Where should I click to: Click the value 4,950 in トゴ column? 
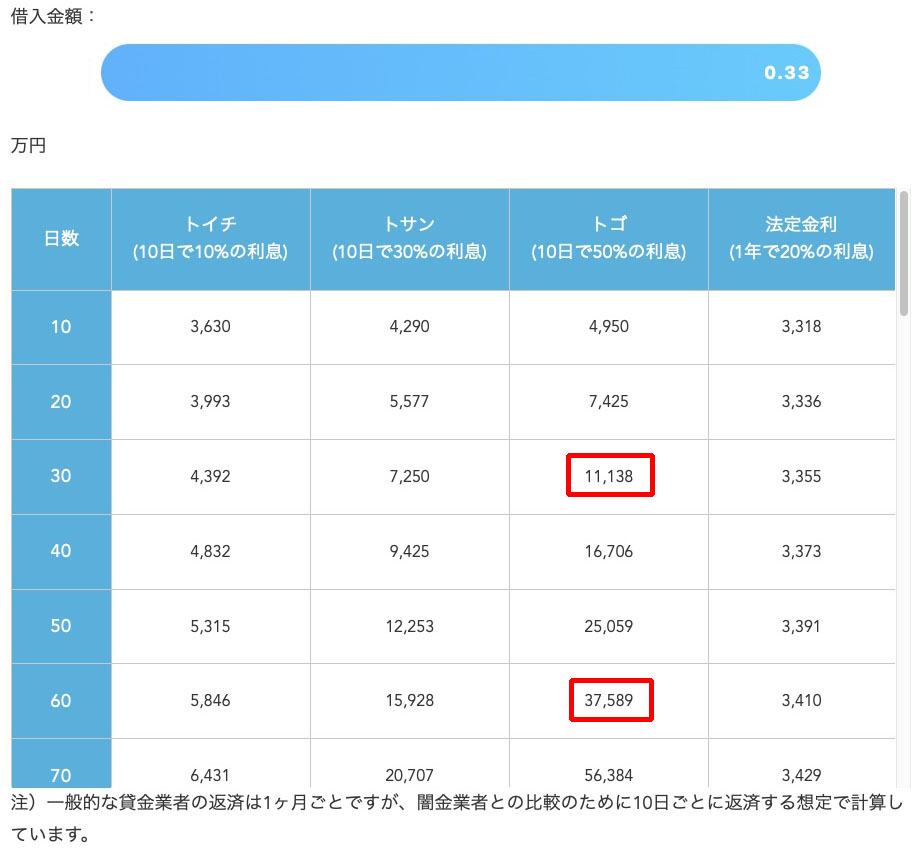point(608,327)
